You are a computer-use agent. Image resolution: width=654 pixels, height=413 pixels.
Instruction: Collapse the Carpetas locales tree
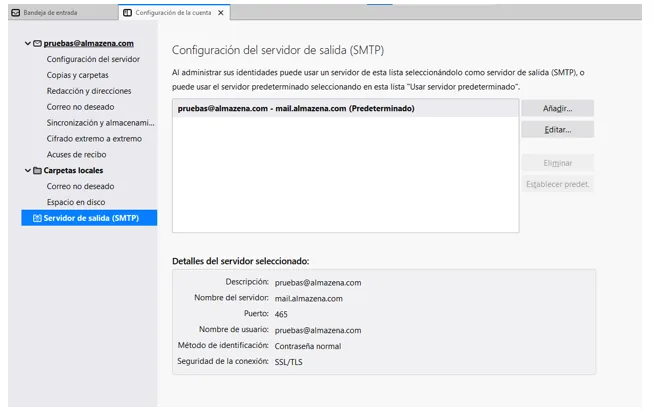[x=28, y=171]
